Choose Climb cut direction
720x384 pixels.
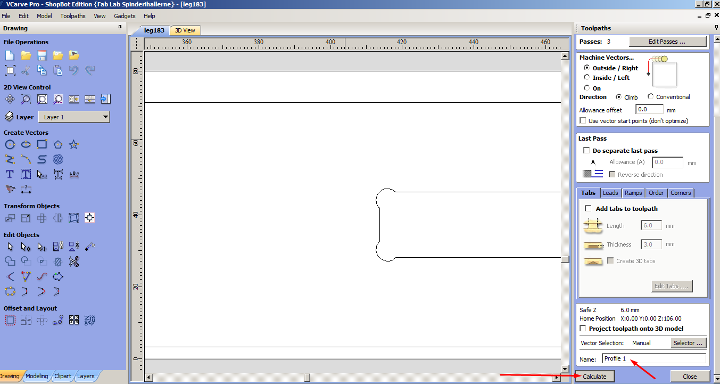[x=619, y=97]
